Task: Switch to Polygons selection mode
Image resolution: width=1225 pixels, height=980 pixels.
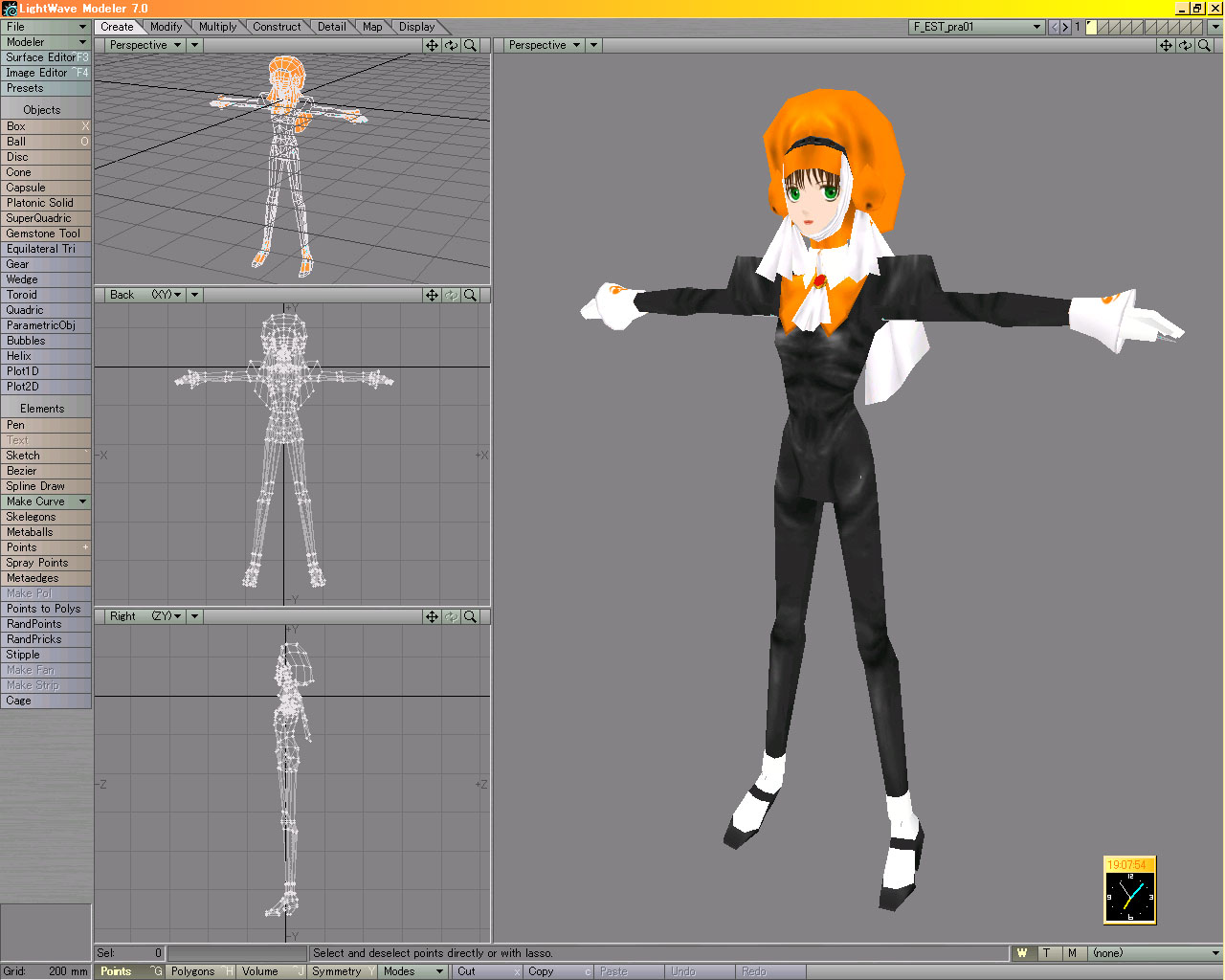Action: [x=193, y=971]
